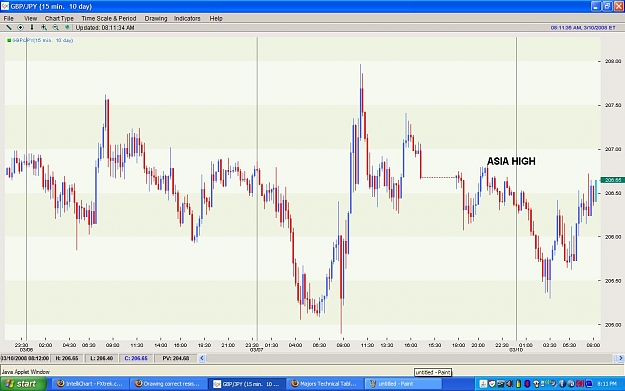This screenshot has height=391, width=625.
Task: Click the 08:11:35 AM, 3/10/2008 ET timestamp
Action: click(583, 28)
